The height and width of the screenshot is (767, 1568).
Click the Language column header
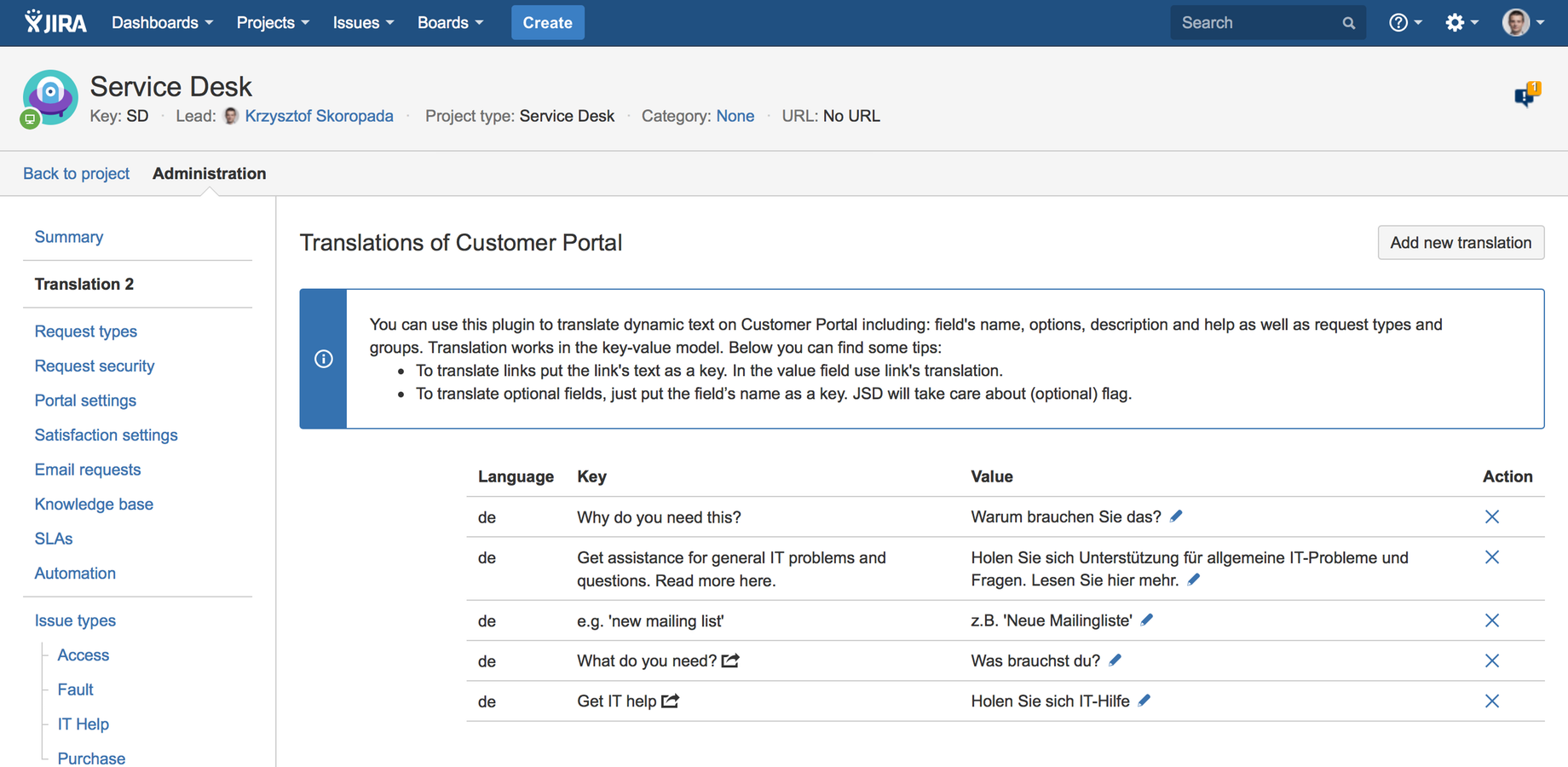516,476
